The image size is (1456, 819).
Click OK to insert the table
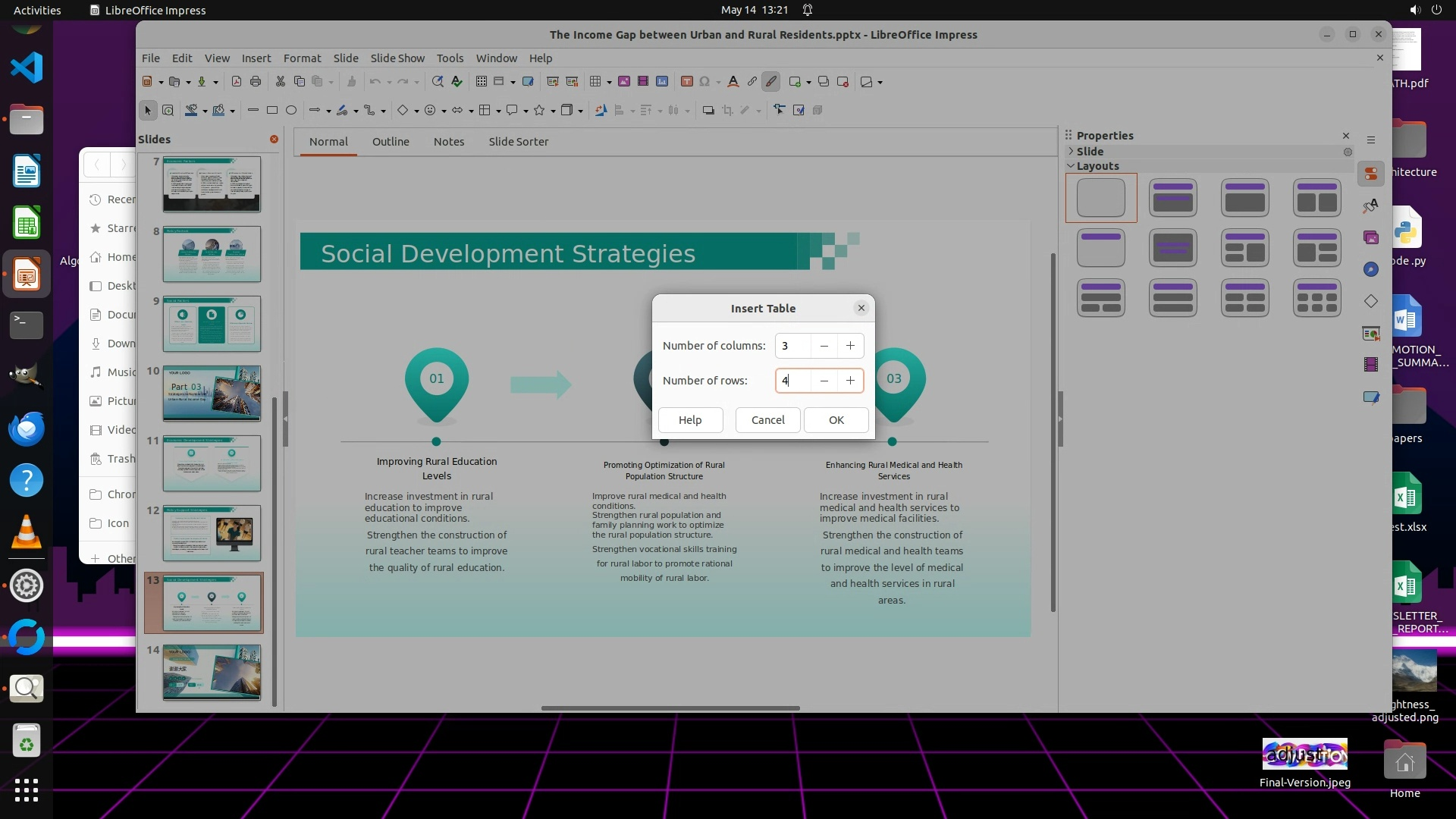tap(836, 420)
